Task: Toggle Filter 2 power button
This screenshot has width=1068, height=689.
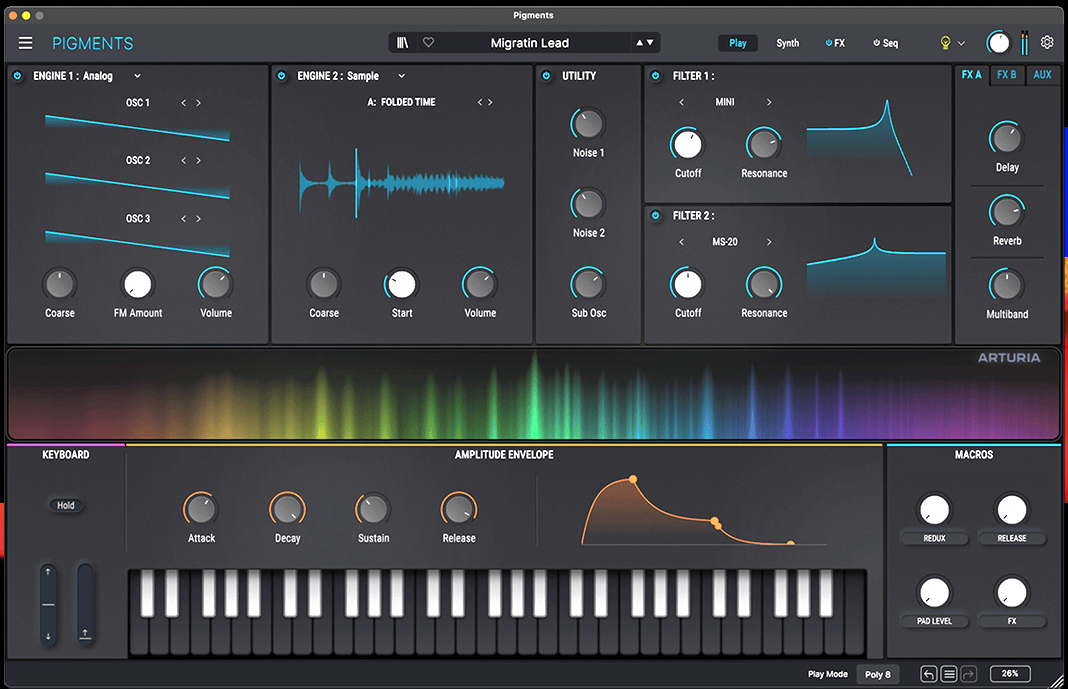Action: point(655,215)
